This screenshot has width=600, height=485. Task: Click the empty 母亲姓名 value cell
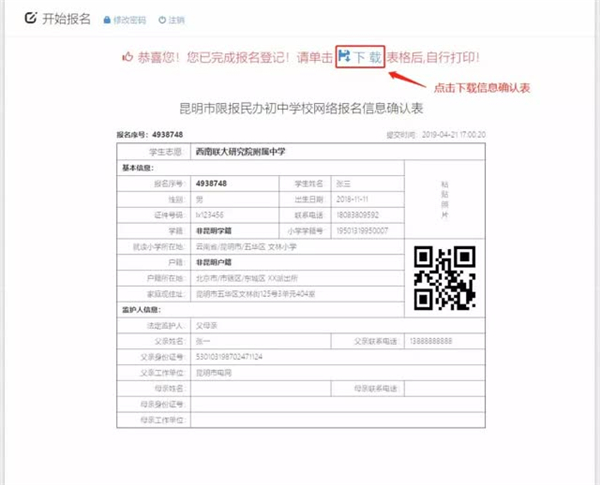pos(261,389)
